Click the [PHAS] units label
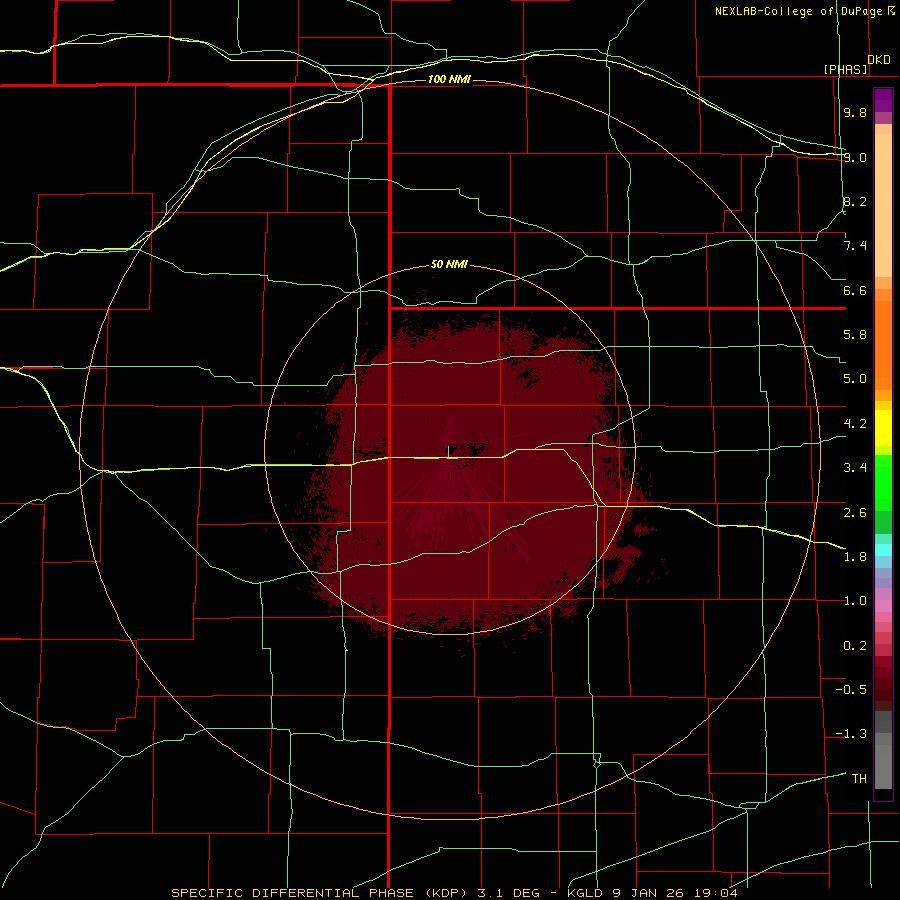The image size is (900, 900). [845, 69]
